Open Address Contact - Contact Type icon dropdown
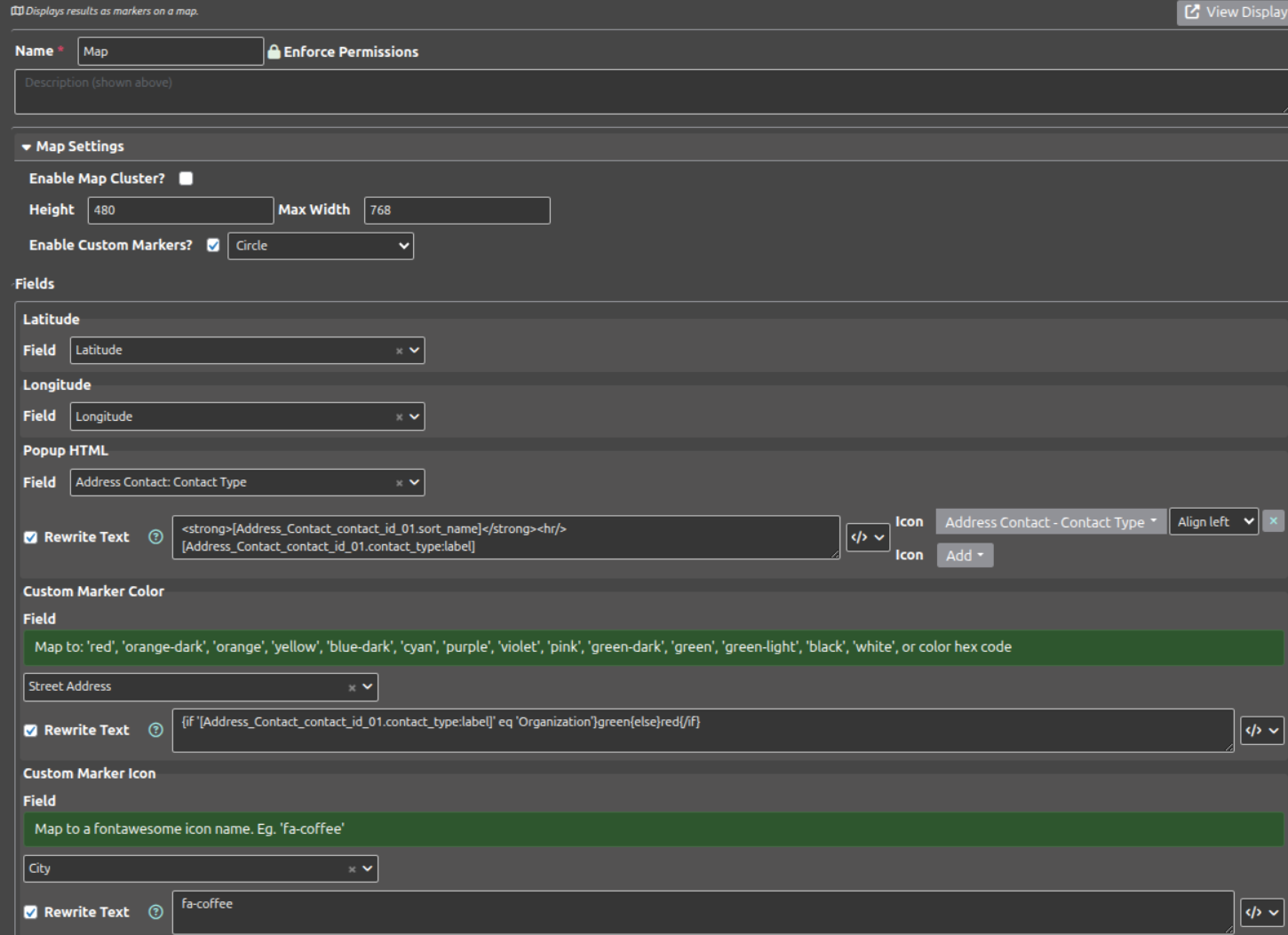This screenshot has height=935, width=1288. click(x=1051, y=522)
